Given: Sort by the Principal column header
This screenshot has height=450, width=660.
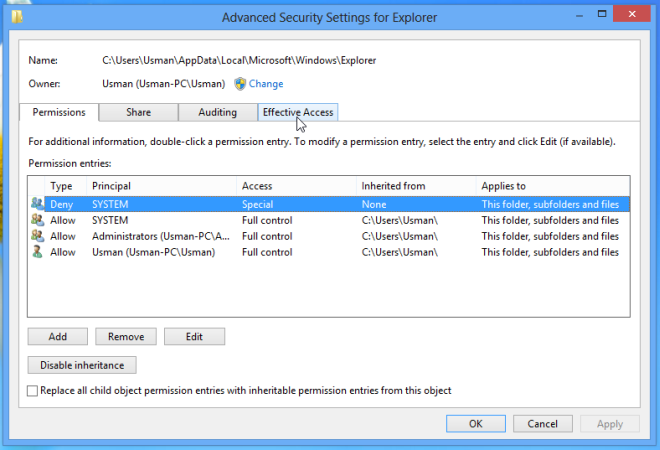Looking at the screenshot, I should (x=160, y=186).
